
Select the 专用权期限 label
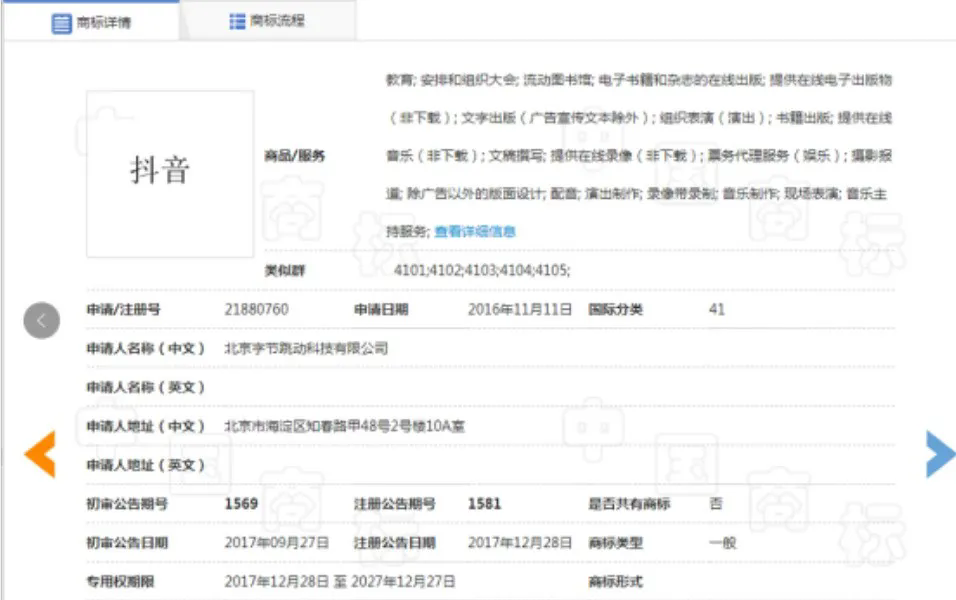pyautogui.click(x=120, y=582)
